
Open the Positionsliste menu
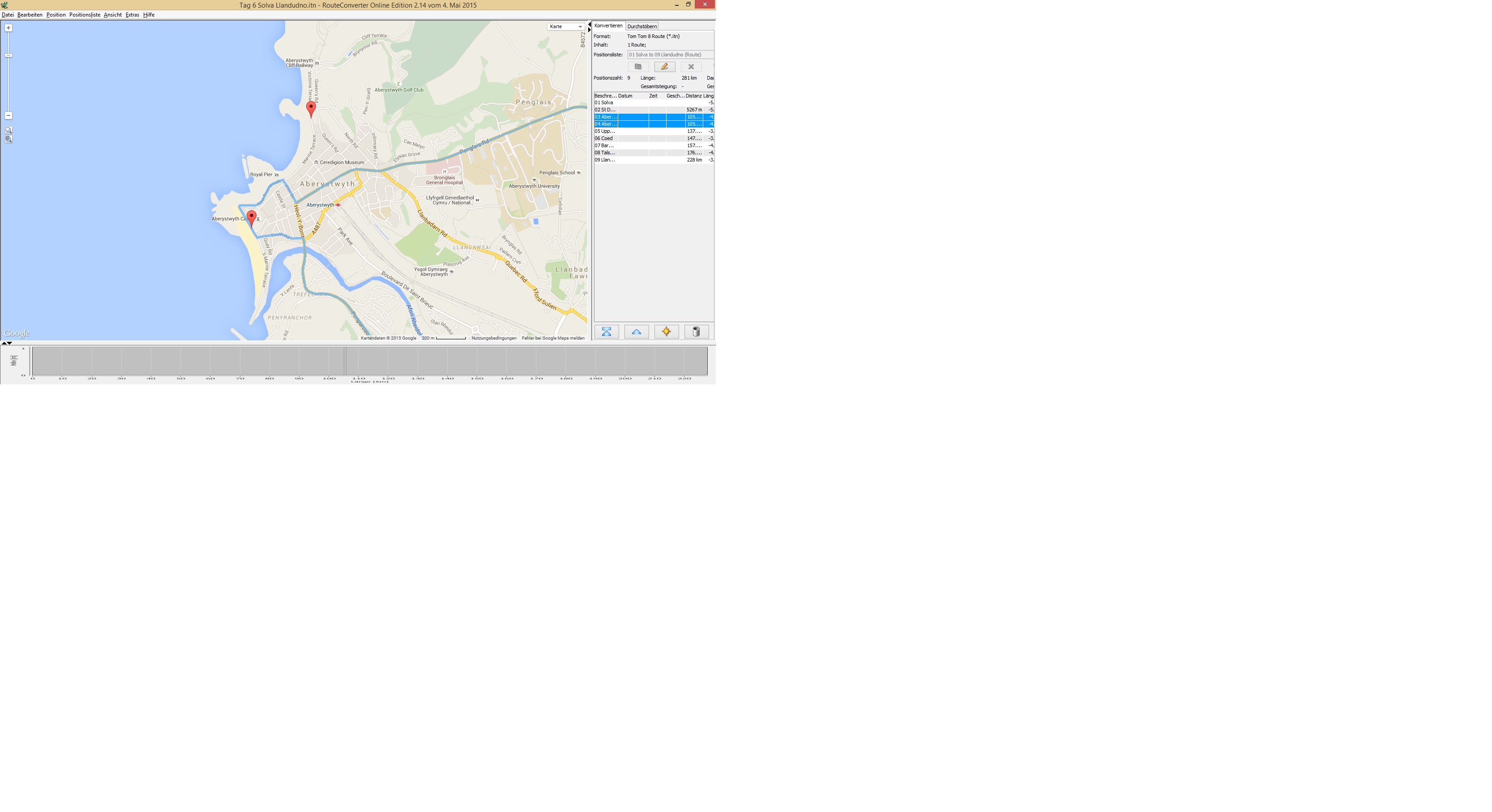pos(85,15)
